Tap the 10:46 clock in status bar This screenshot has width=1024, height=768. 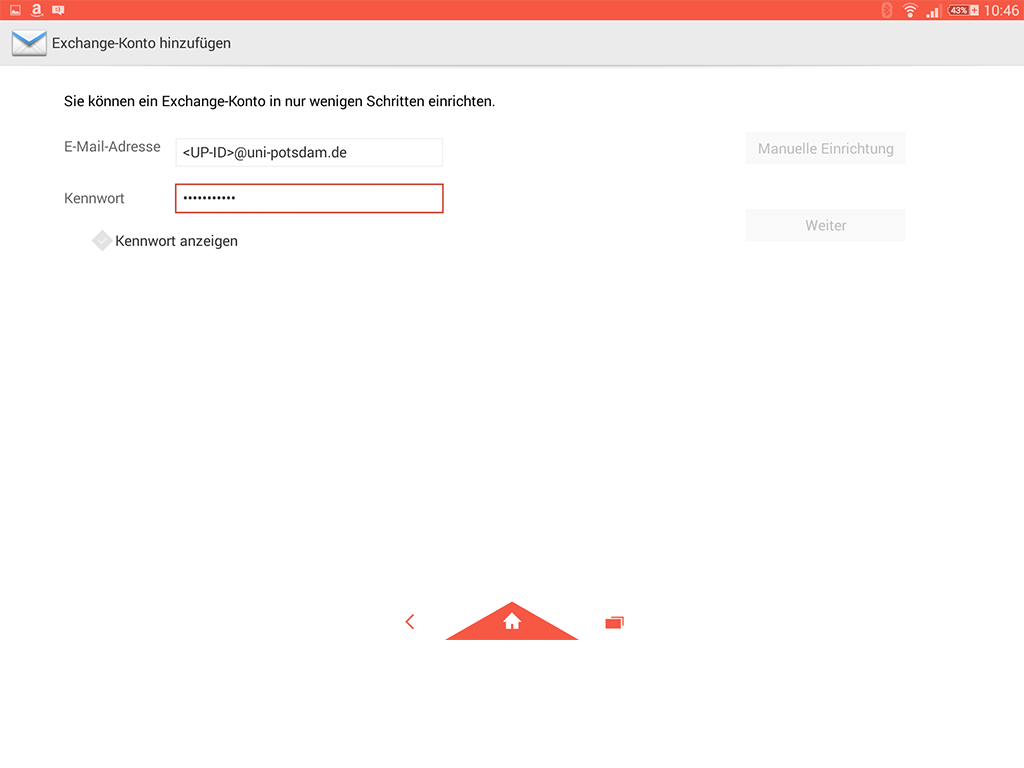1001,10
